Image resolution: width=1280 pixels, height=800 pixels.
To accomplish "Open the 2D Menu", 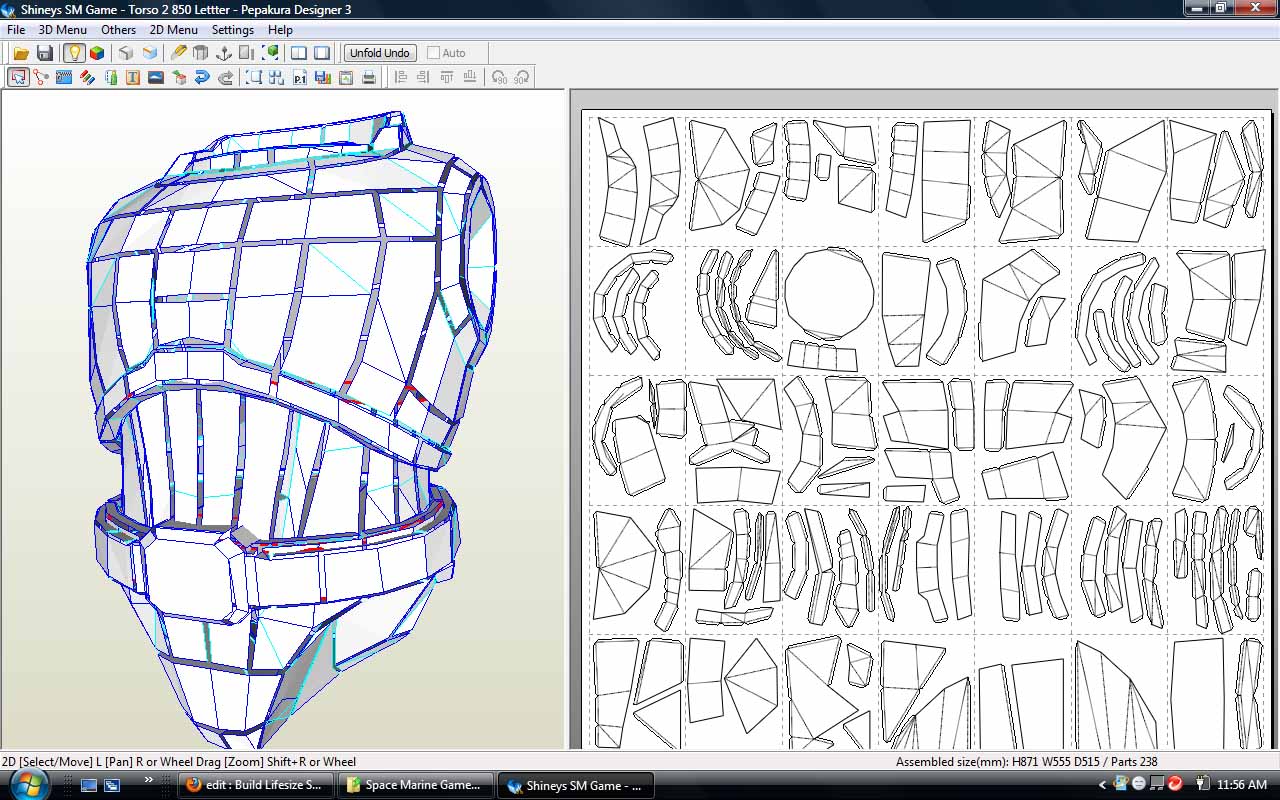I will click(173, 29).
